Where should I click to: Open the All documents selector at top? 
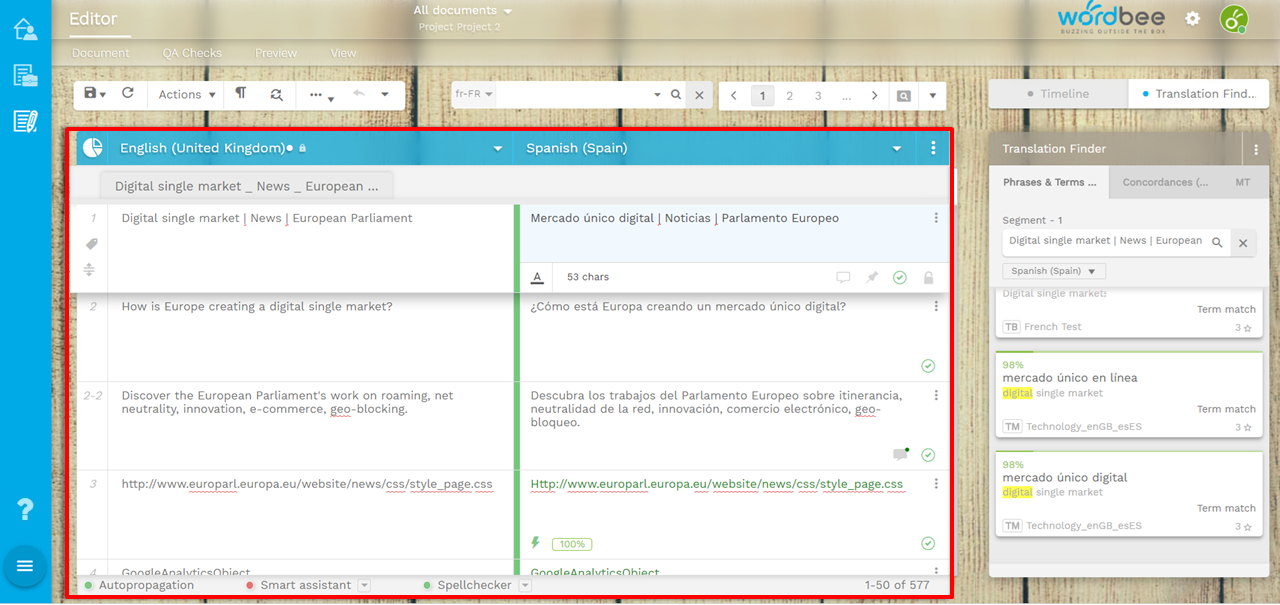tap(462, 10)
